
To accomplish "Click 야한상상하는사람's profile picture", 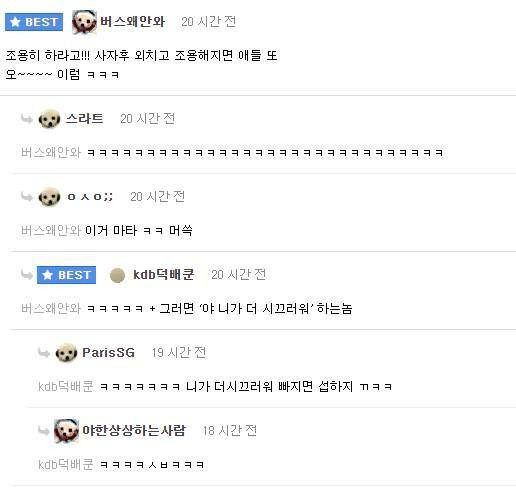I will 66,431.
